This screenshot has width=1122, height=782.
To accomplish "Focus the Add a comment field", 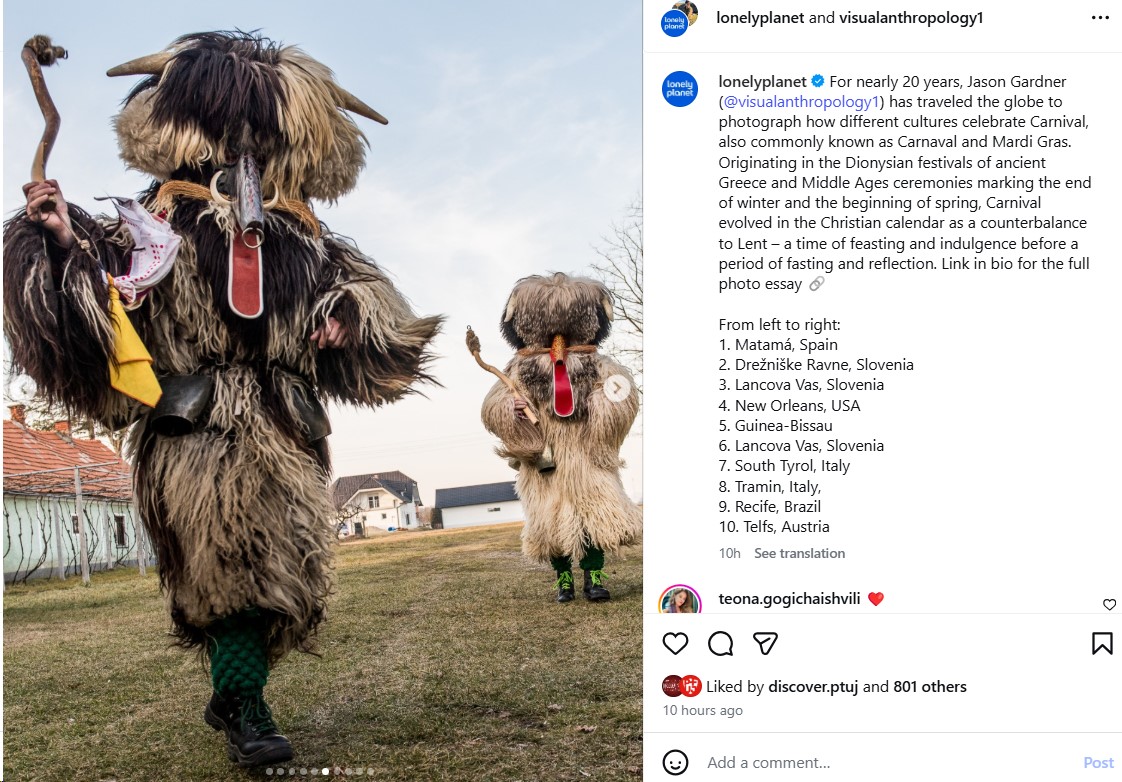I will pos(887,763).
